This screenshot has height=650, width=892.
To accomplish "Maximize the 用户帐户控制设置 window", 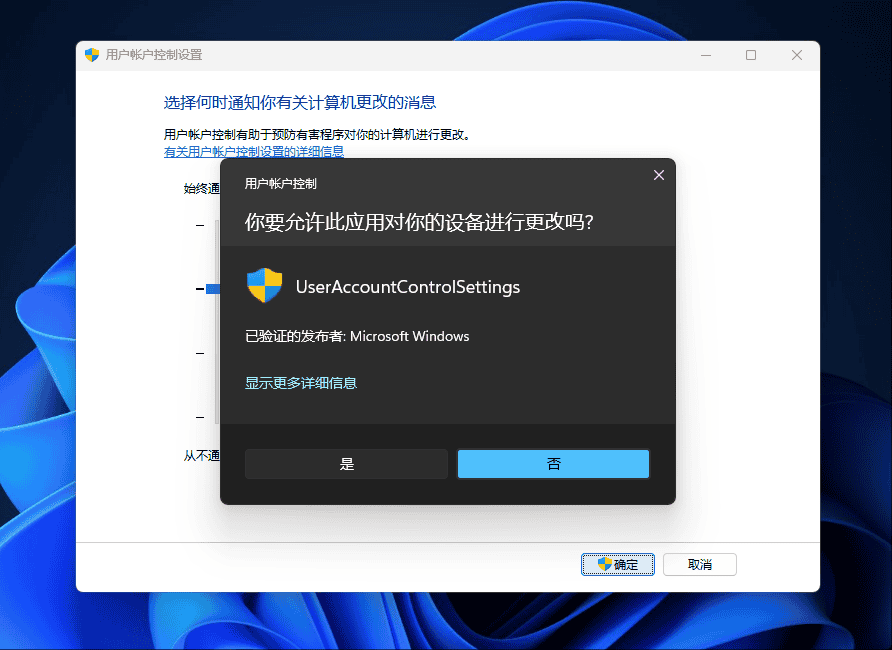I will pyautogui.click(x=751, y=55).
